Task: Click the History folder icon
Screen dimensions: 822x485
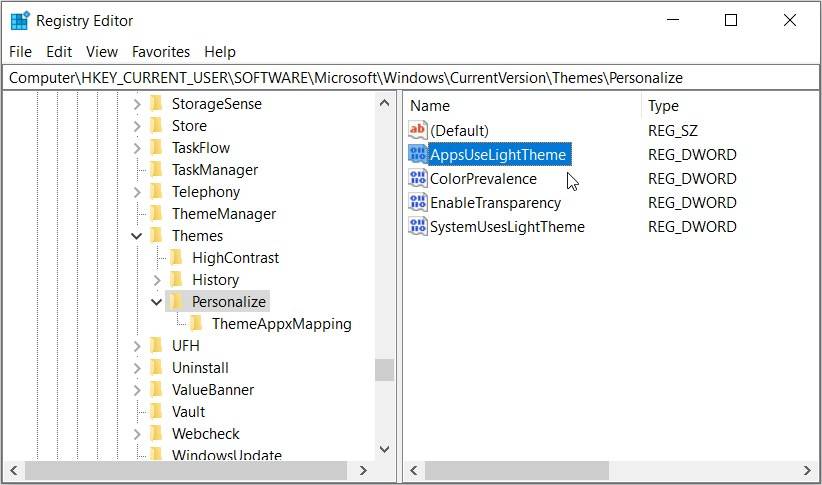Action: pos(177,279)
